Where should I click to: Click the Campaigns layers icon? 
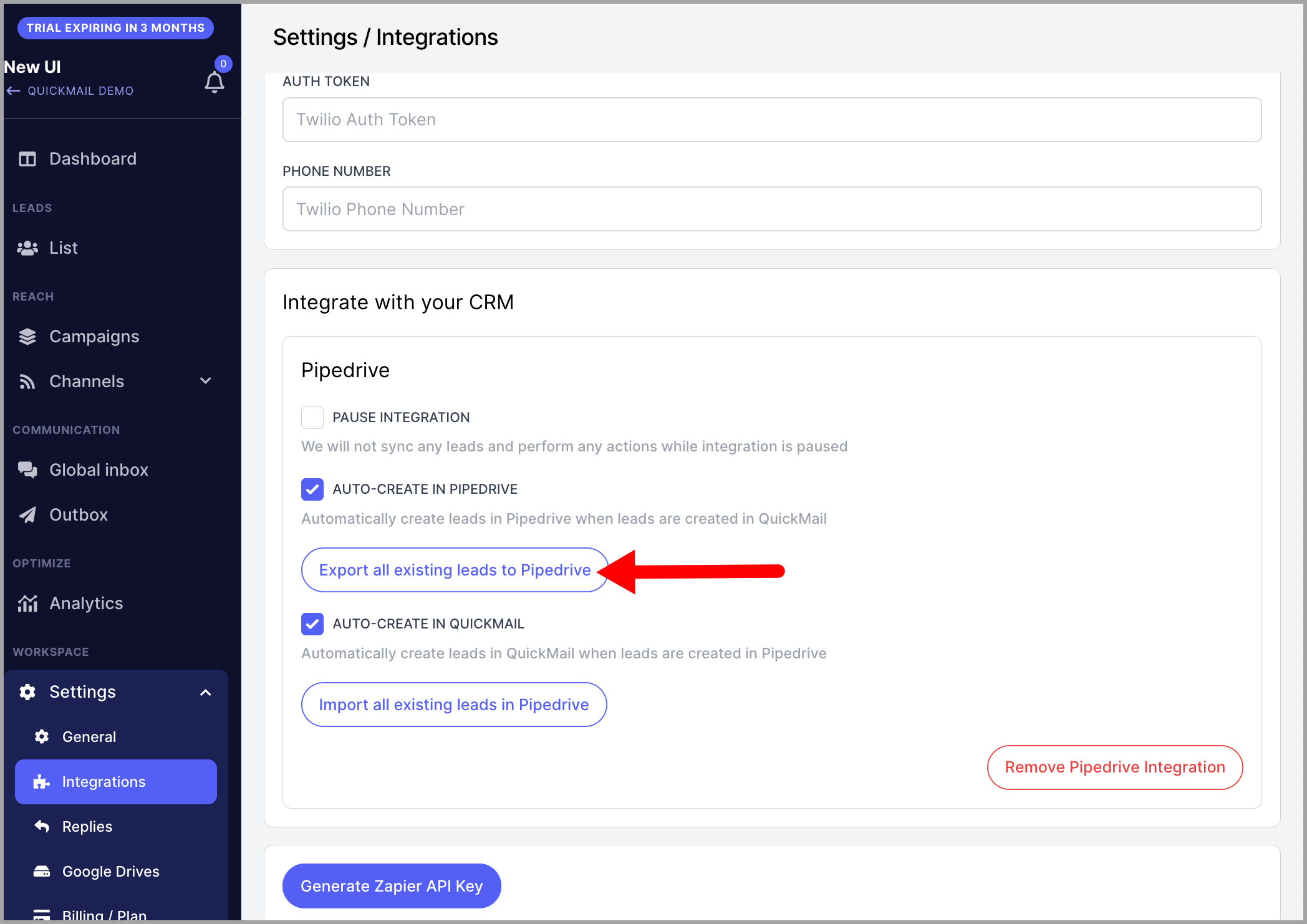pos(27,337)
